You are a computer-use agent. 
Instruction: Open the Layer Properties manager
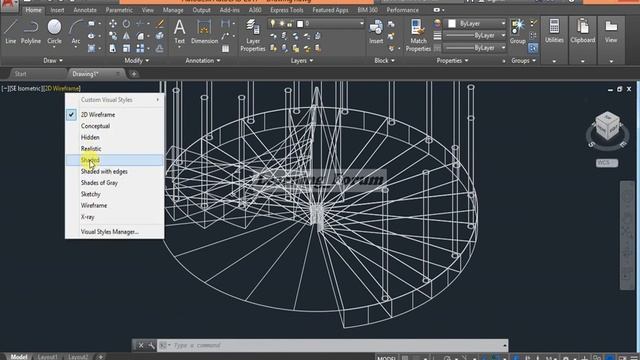pos(253,35)
